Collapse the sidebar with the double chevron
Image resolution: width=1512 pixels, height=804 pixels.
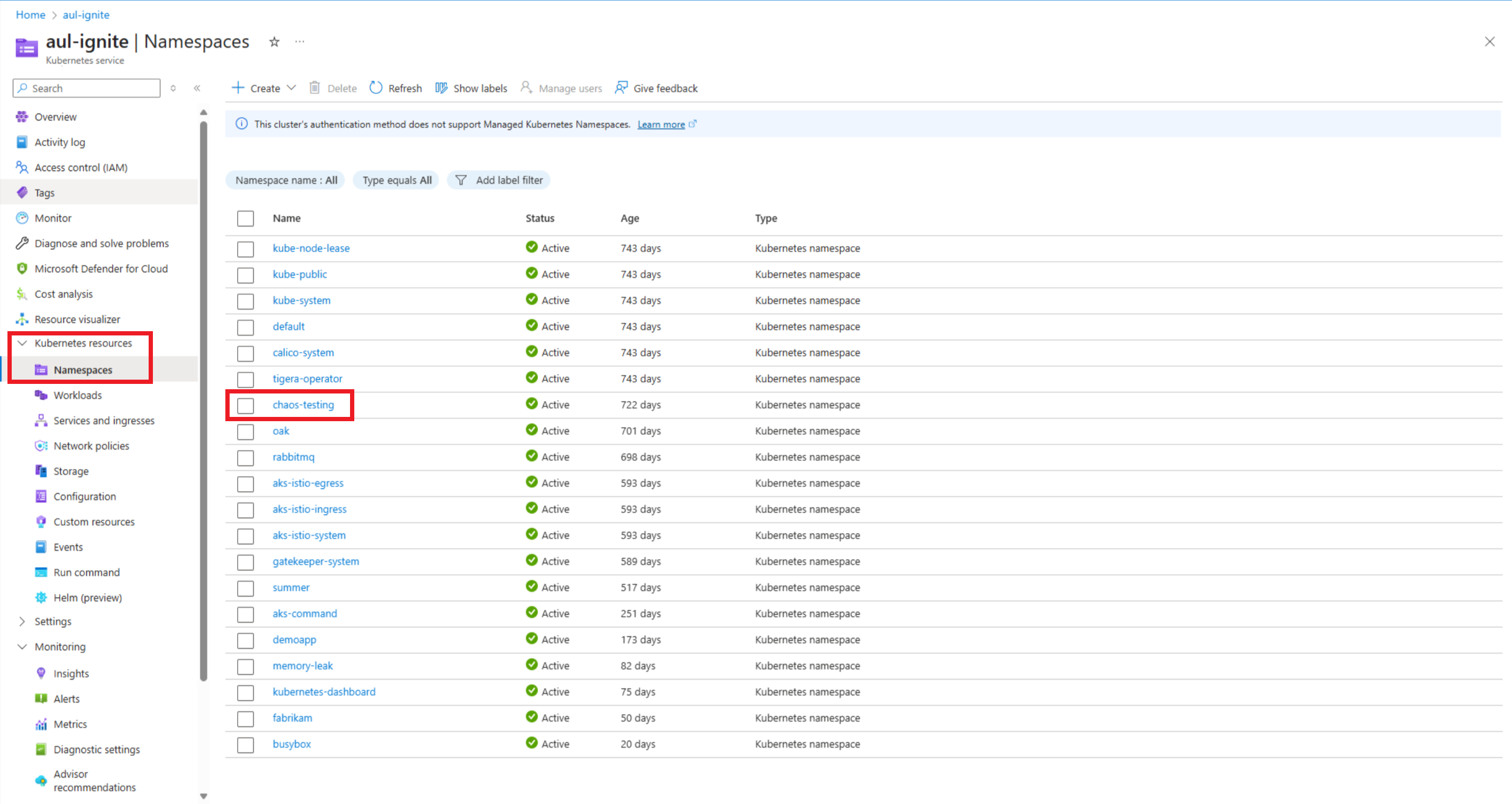197,88
